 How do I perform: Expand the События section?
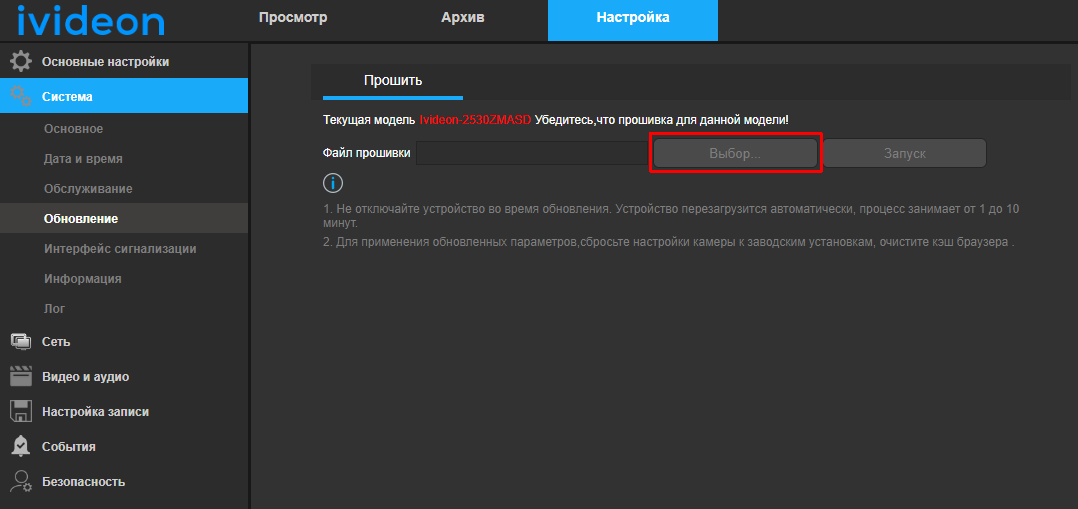124,446
